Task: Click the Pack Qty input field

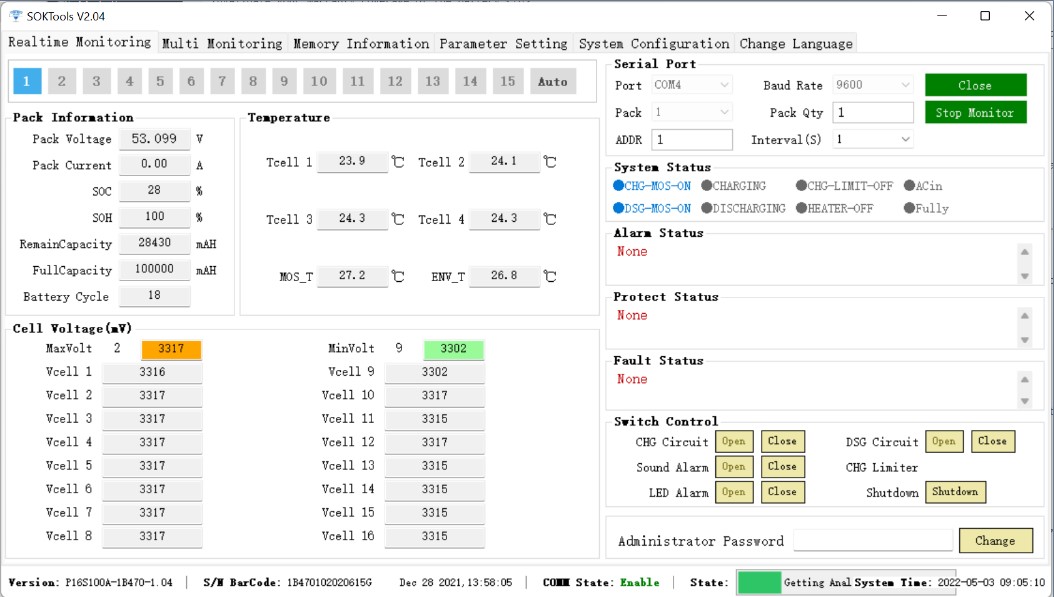Action: point(873,112)
